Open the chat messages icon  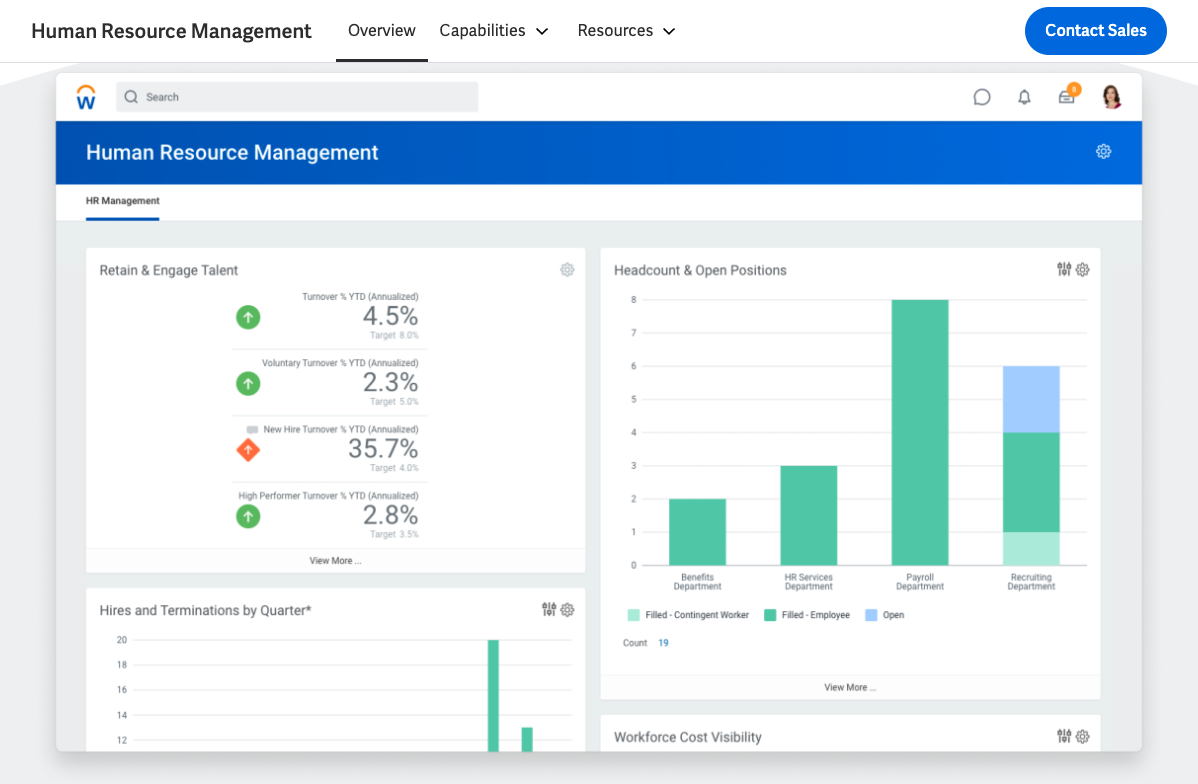982,97
